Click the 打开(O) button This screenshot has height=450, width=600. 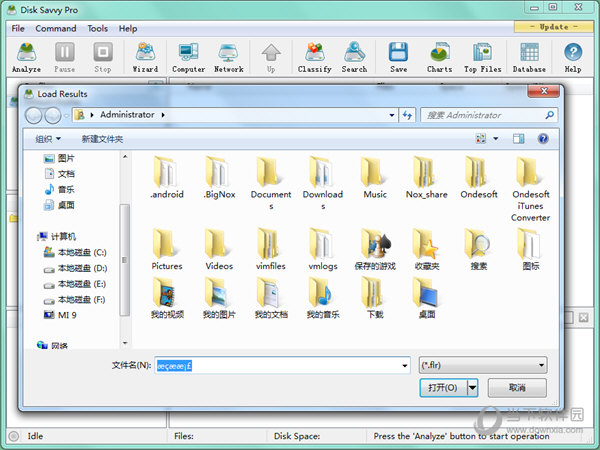[x=443, y=388]
